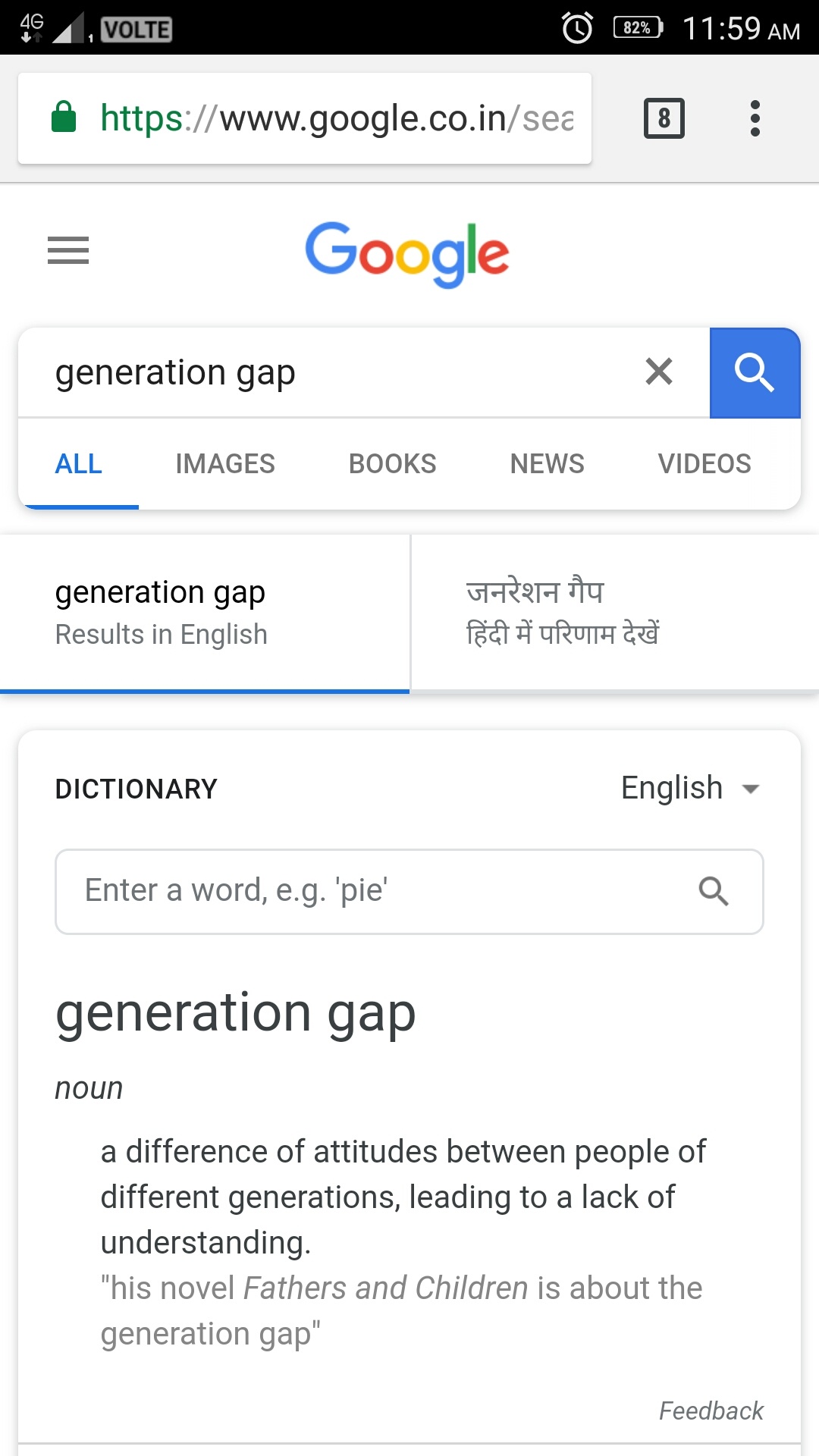
Task: Open the browser tab switcher
Action: 664,118
